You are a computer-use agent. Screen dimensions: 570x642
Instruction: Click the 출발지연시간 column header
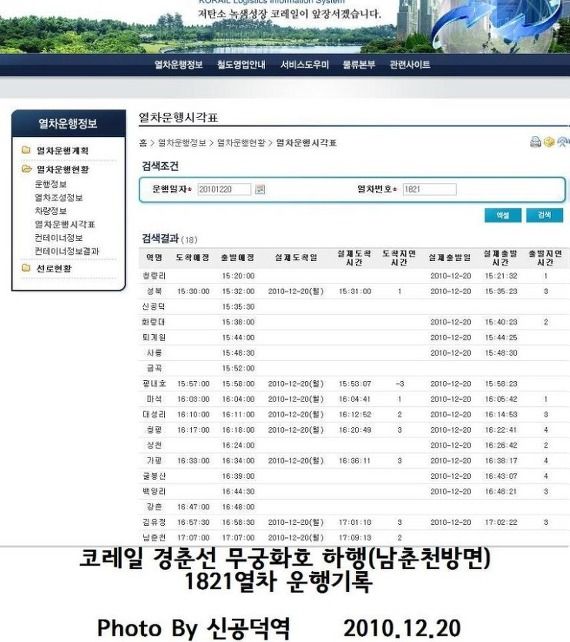545,258
